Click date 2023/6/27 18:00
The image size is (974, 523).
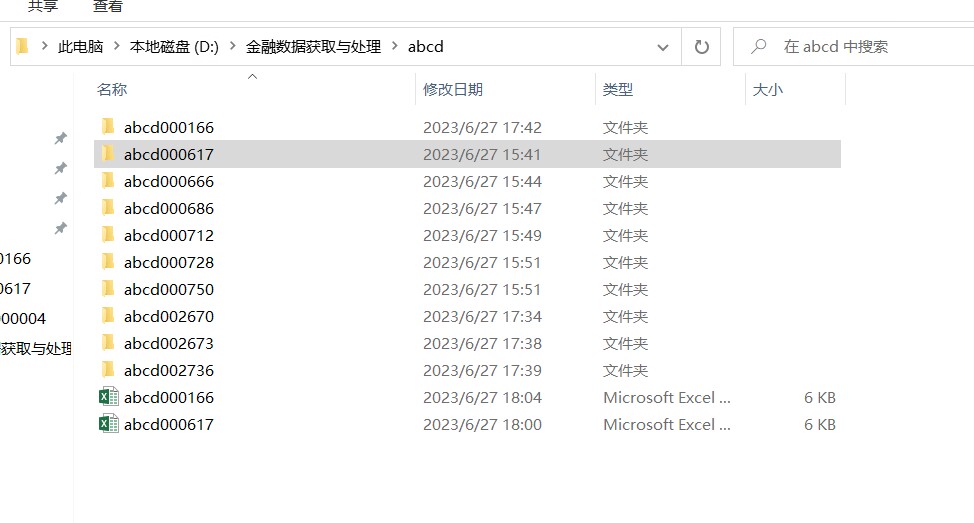483,424
